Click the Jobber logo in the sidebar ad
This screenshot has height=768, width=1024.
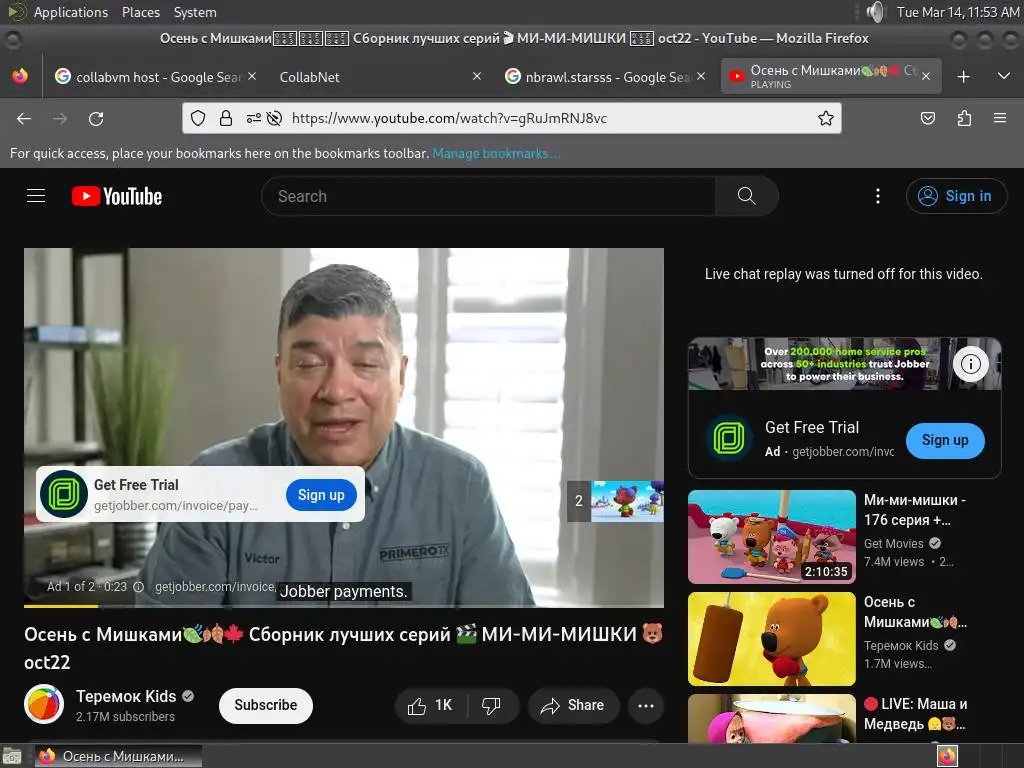[x=729, y=438]
